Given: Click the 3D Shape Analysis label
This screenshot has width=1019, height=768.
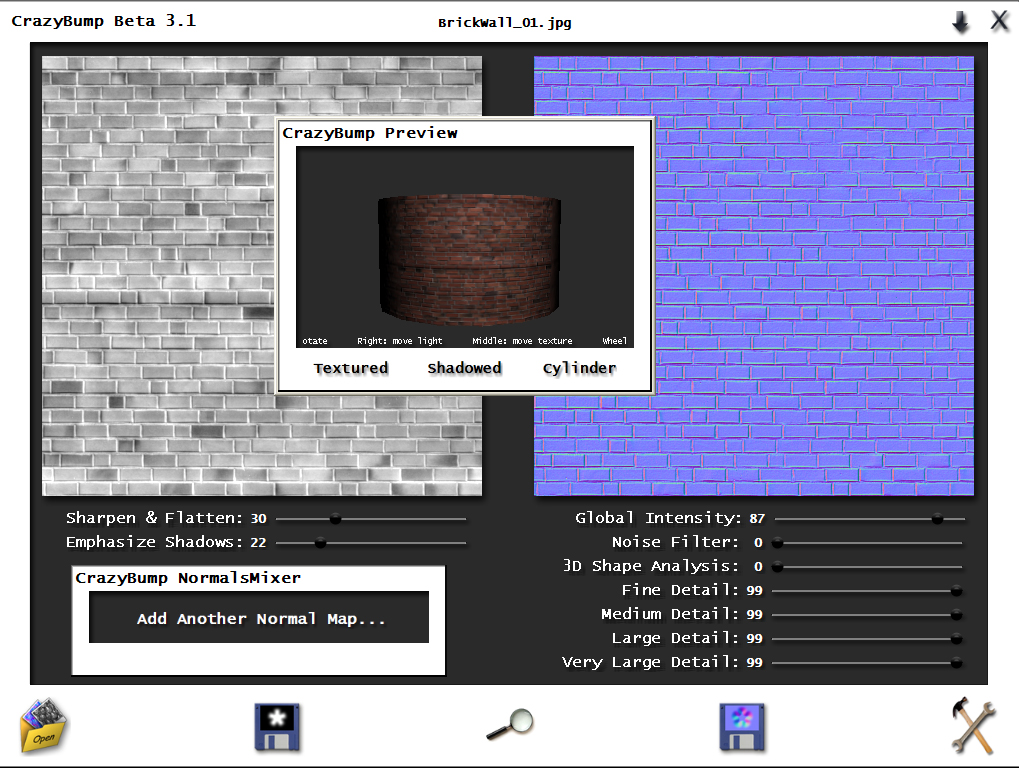Looking at the screenshot, I should 651,567.
